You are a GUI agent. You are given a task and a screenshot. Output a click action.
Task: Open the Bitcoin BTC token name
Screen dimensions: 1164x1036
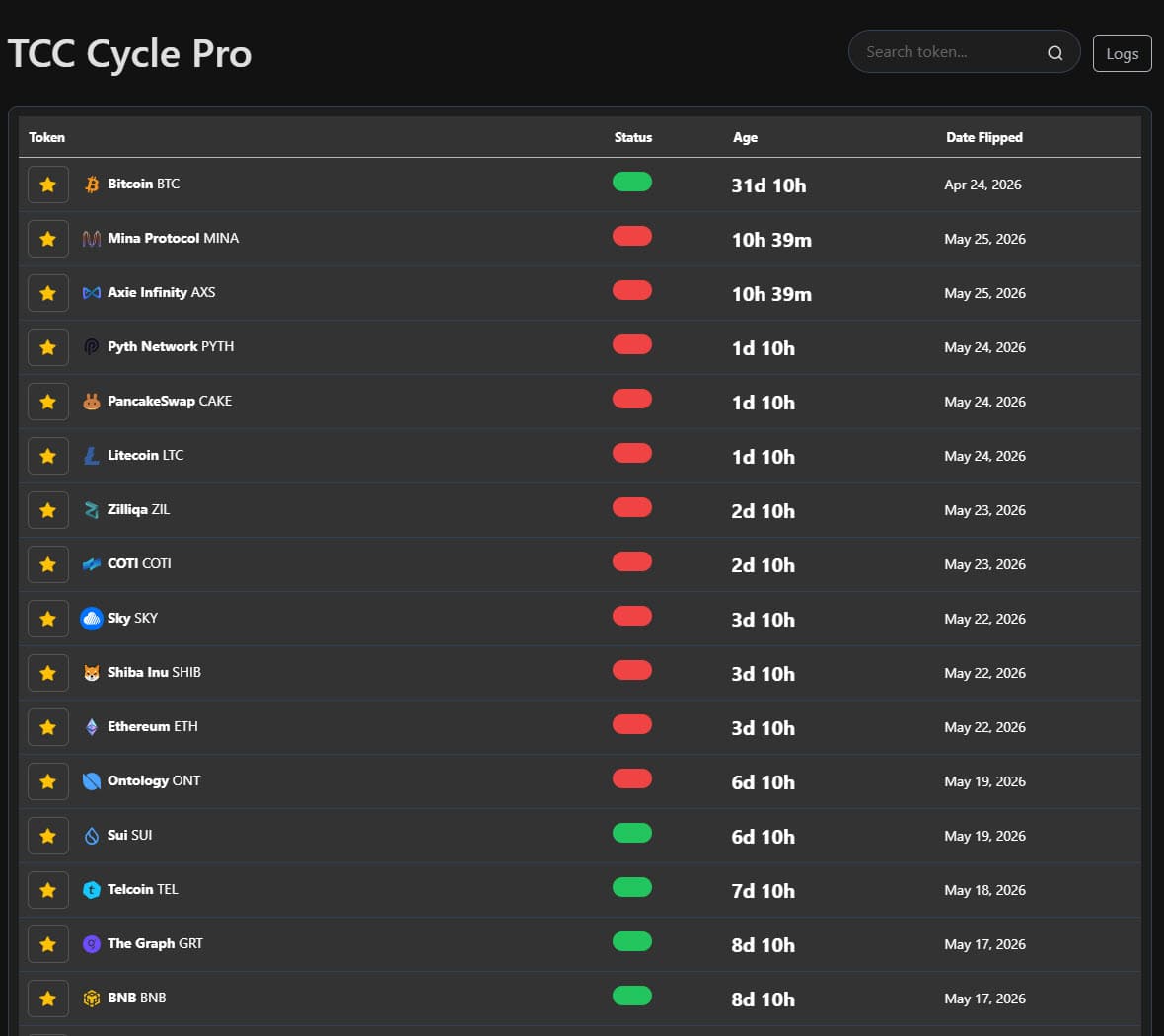tap(143, 184)
